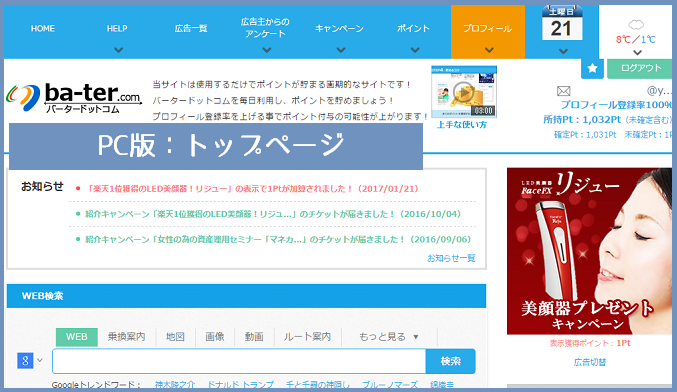Open プロフィール登録率100% link
The height and width of the screenshot is (392, 677).
tap(616, 105)
